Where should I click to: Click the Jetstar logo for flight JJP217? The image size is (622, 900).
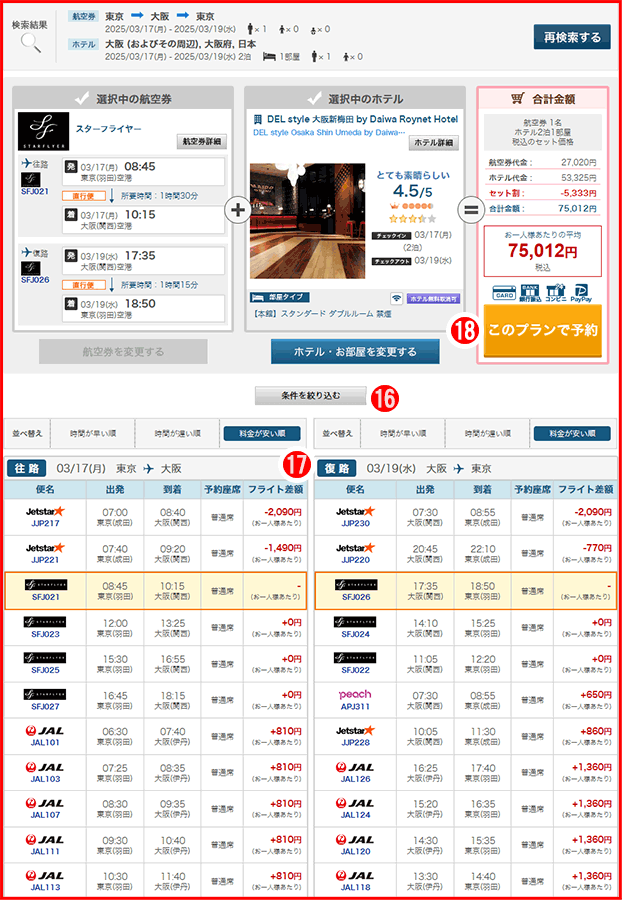45,510
